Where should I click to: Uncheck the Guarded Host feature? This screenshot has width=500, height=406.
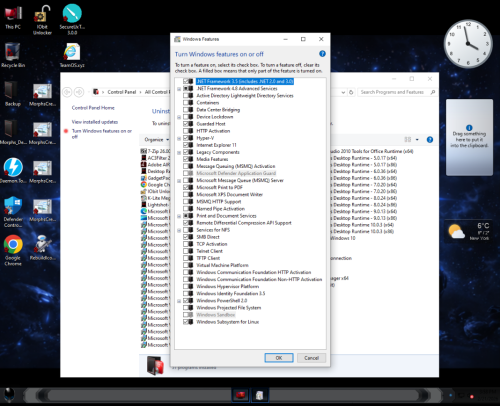[186, 124]
